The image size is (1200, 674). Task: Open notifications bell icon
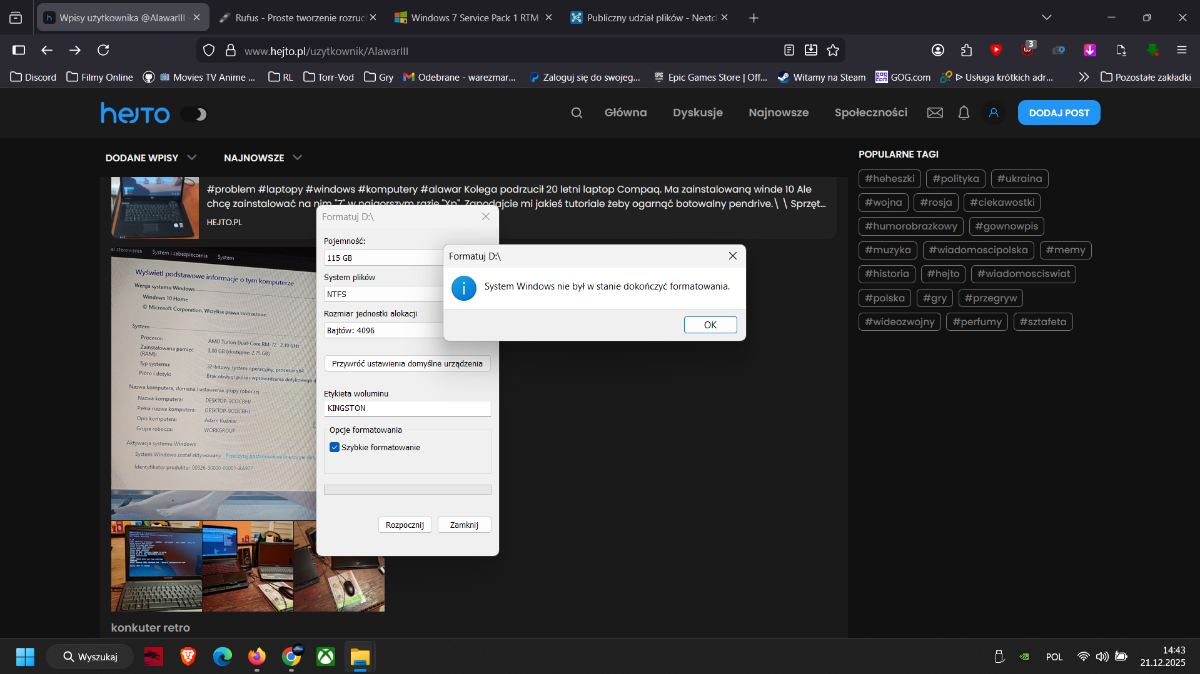pyautogui.click(x=964, y=113)
